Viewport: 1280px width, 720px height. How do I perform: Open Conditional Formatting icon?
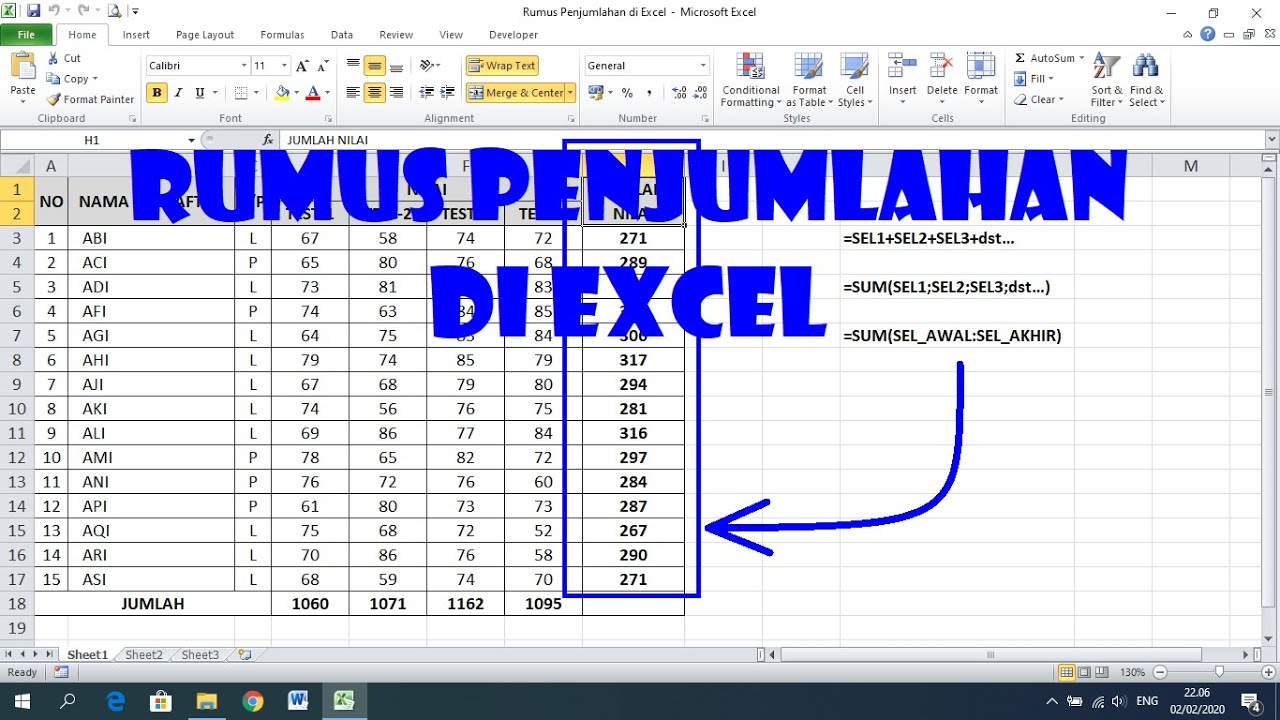click(750, 66)
